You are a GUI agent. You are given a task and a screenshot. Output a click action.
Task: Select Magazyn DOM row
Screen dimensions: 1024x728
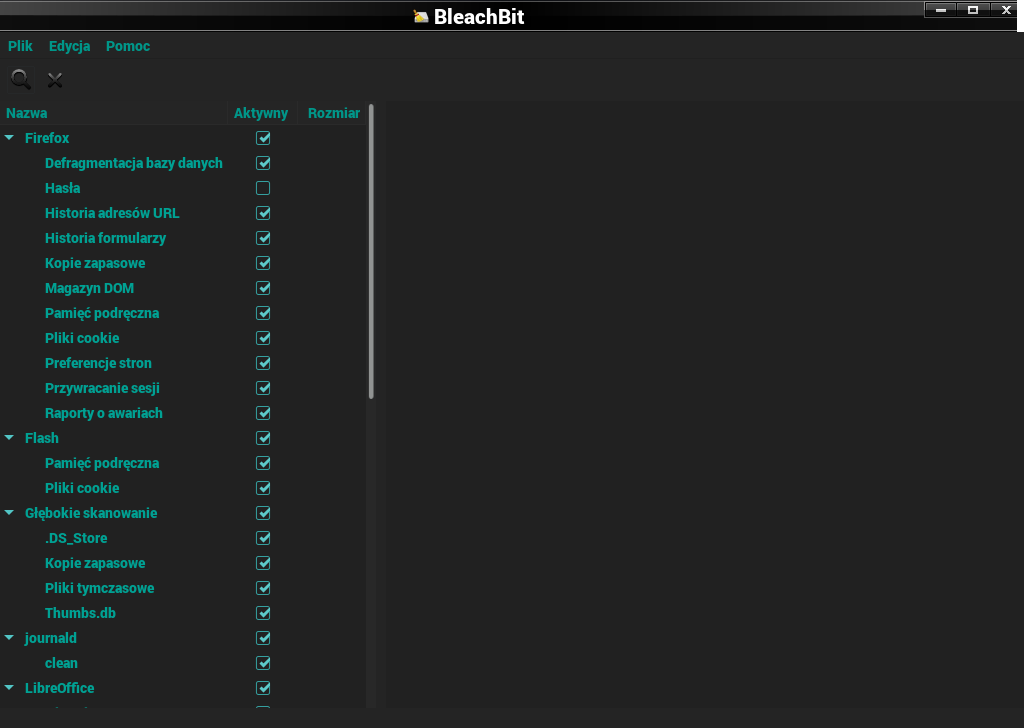pyautogui.click(x=183, y=288)
